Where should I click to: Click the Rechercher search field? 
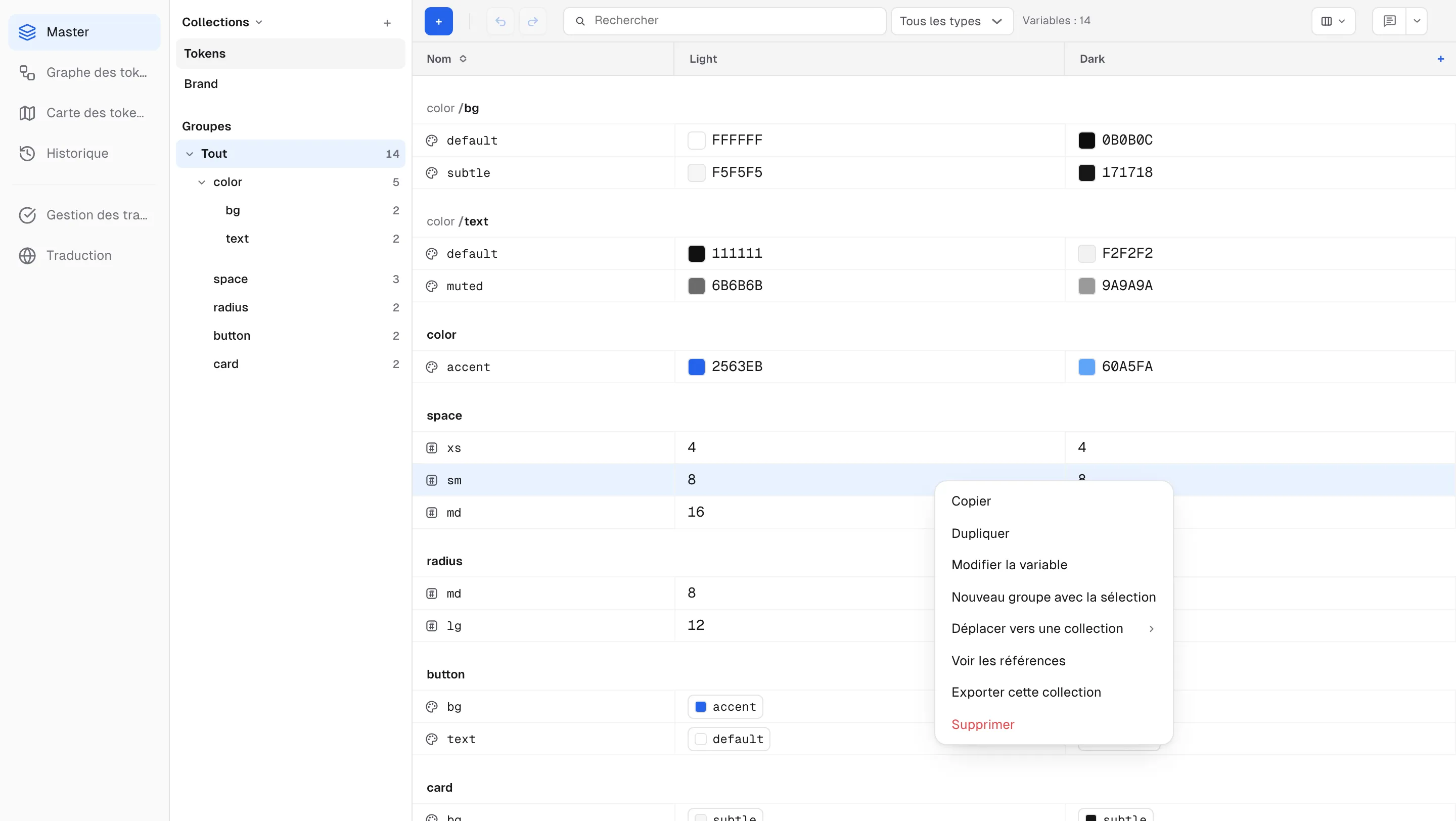(724, 21)
